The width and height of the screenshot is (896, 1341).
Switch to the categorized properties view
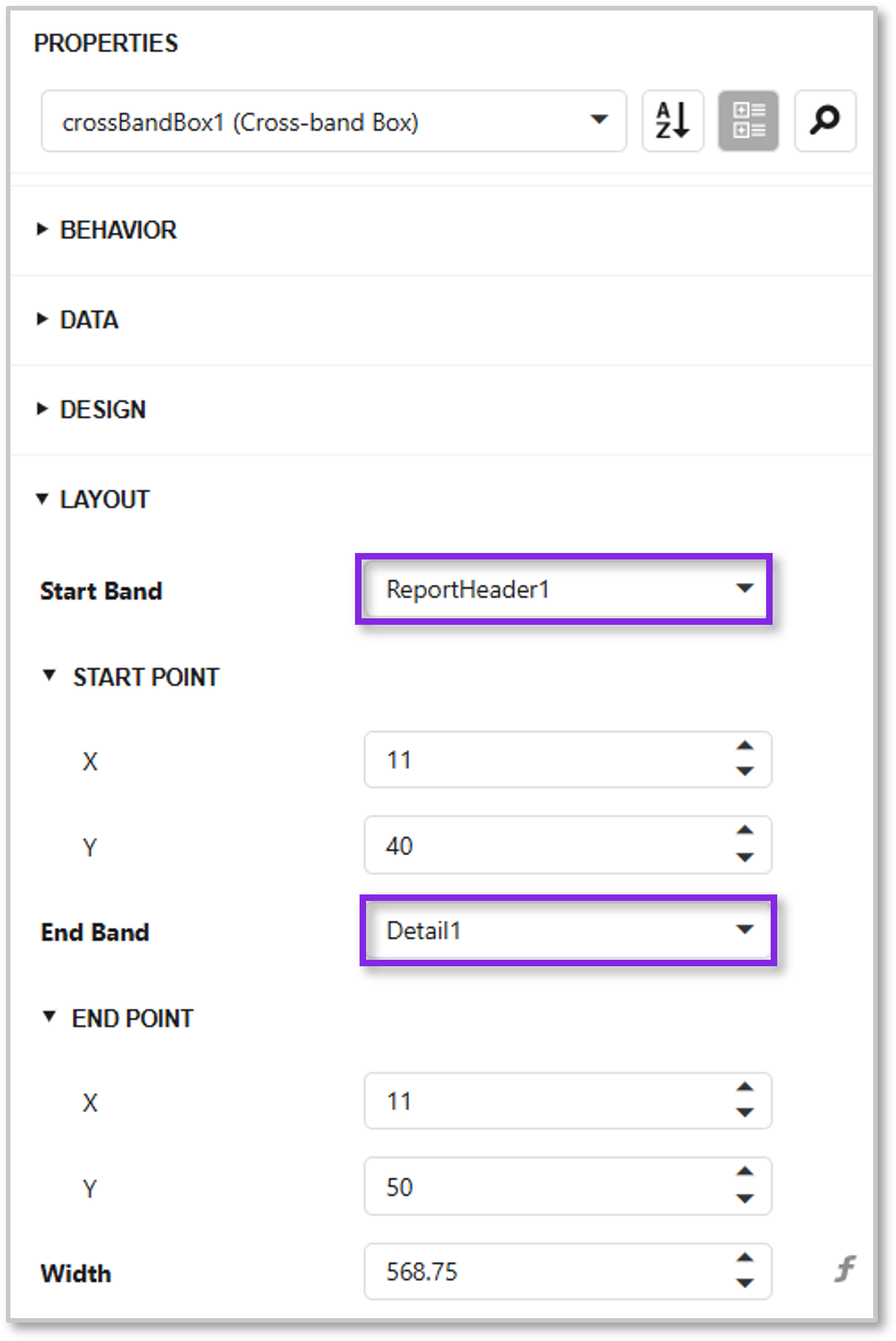click(749, 121)
